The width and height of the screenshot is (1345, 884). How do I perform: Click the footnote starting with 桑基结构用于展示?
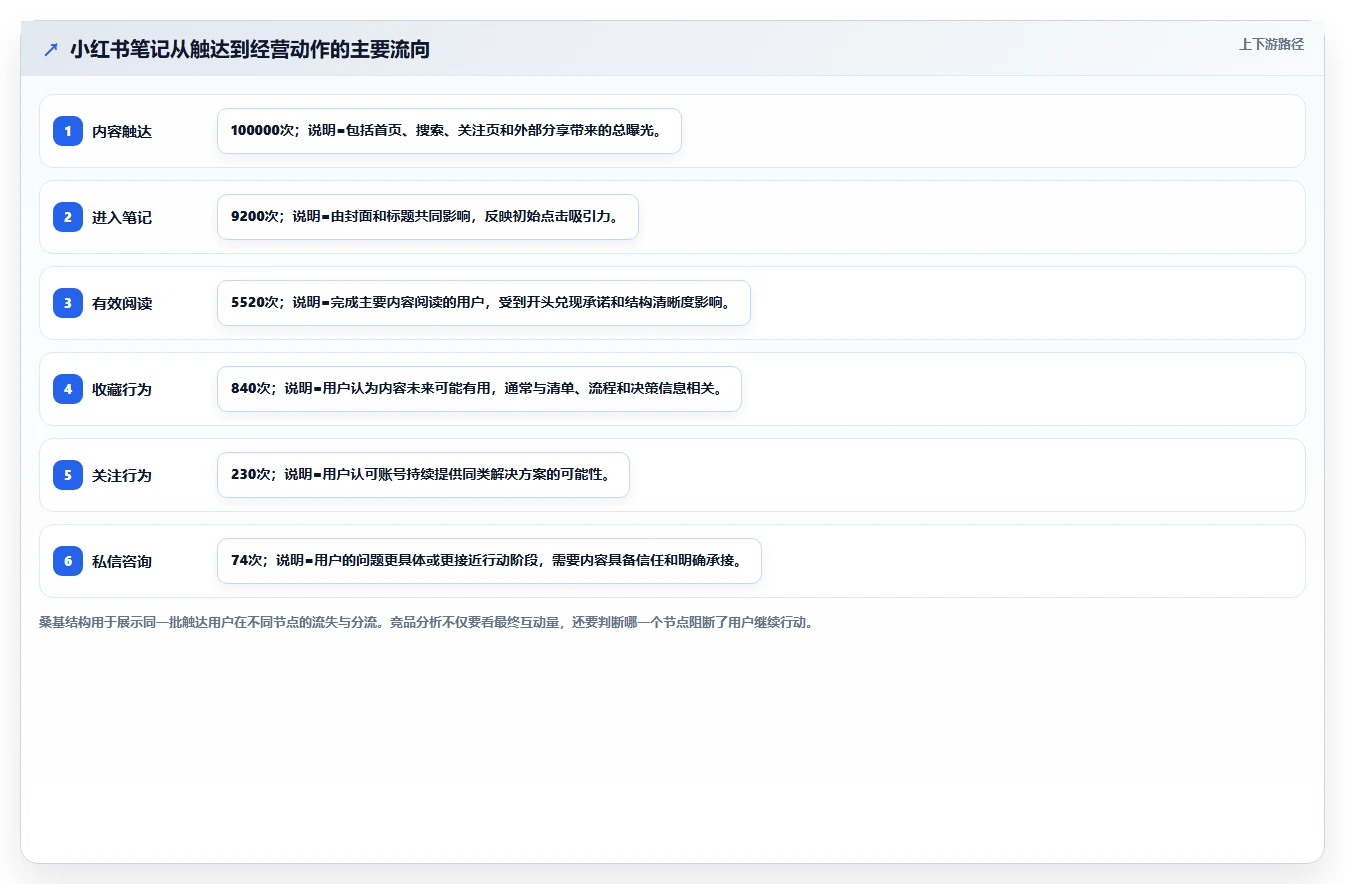[x=426, y=622]
